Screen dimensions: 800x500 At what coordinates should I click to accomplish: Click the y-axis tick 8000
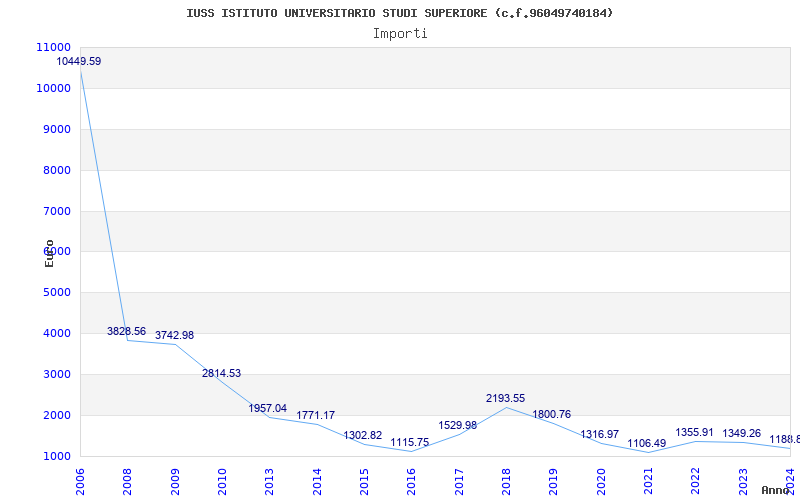pos(57,170)
